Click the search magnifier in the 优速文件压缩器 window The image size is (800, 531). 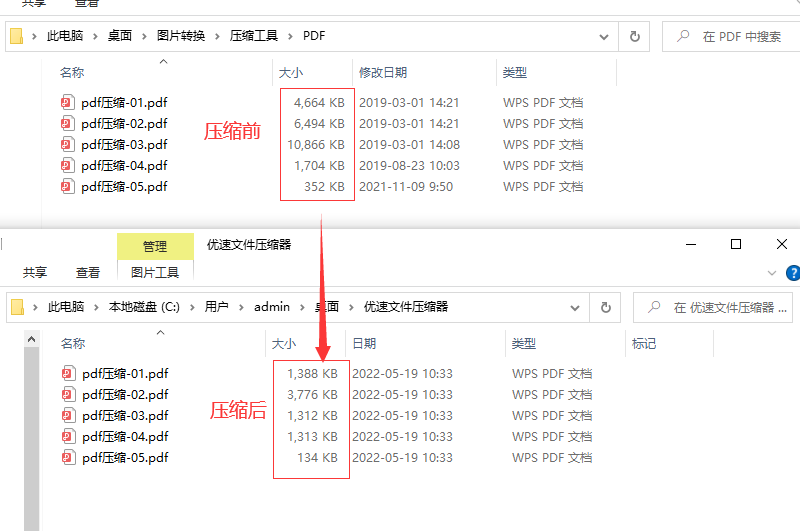[654, 307]
